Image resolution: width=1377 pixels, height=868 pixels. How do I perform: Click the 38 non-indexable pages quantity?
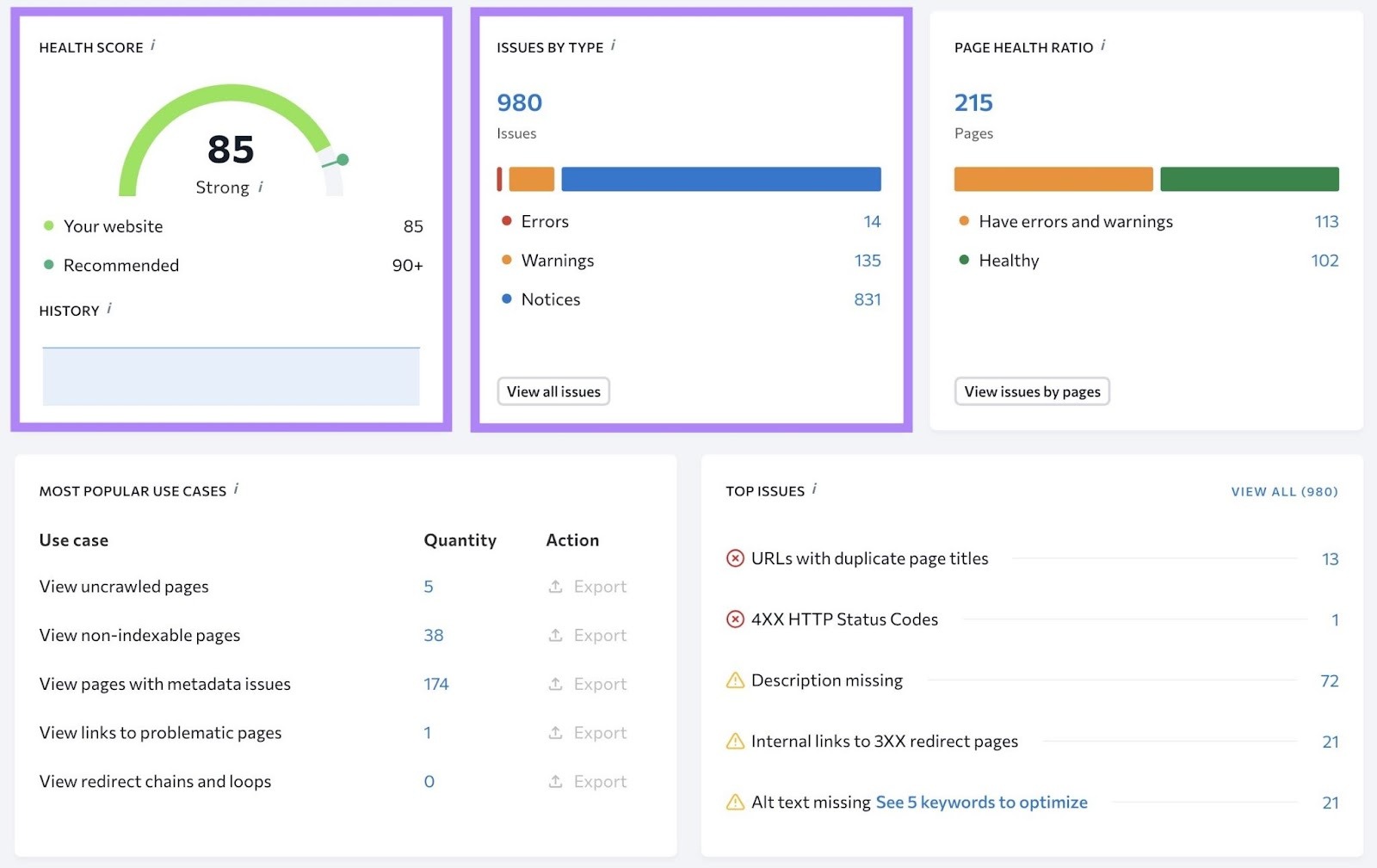[x=434, y=635]
